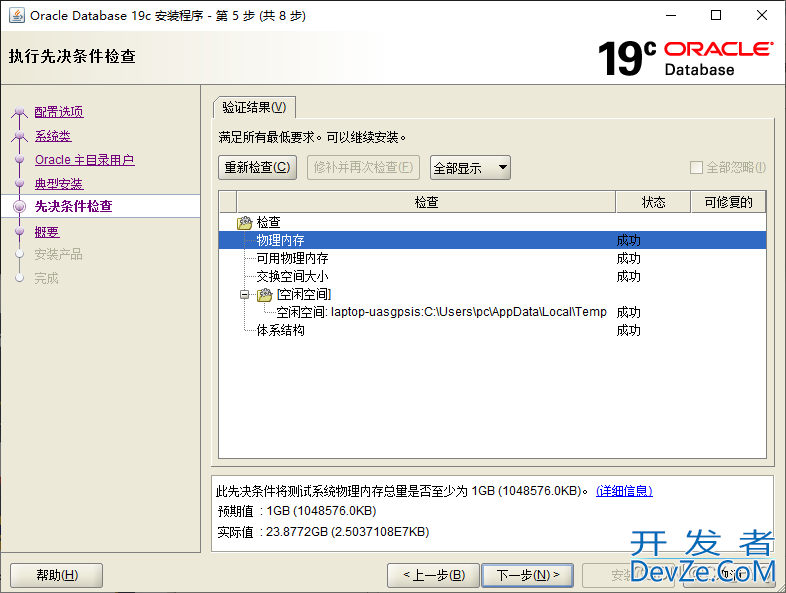The height and width of the screenshot is (593, 786).
Task: Click the 状态 column header
Action: [653, 202]
